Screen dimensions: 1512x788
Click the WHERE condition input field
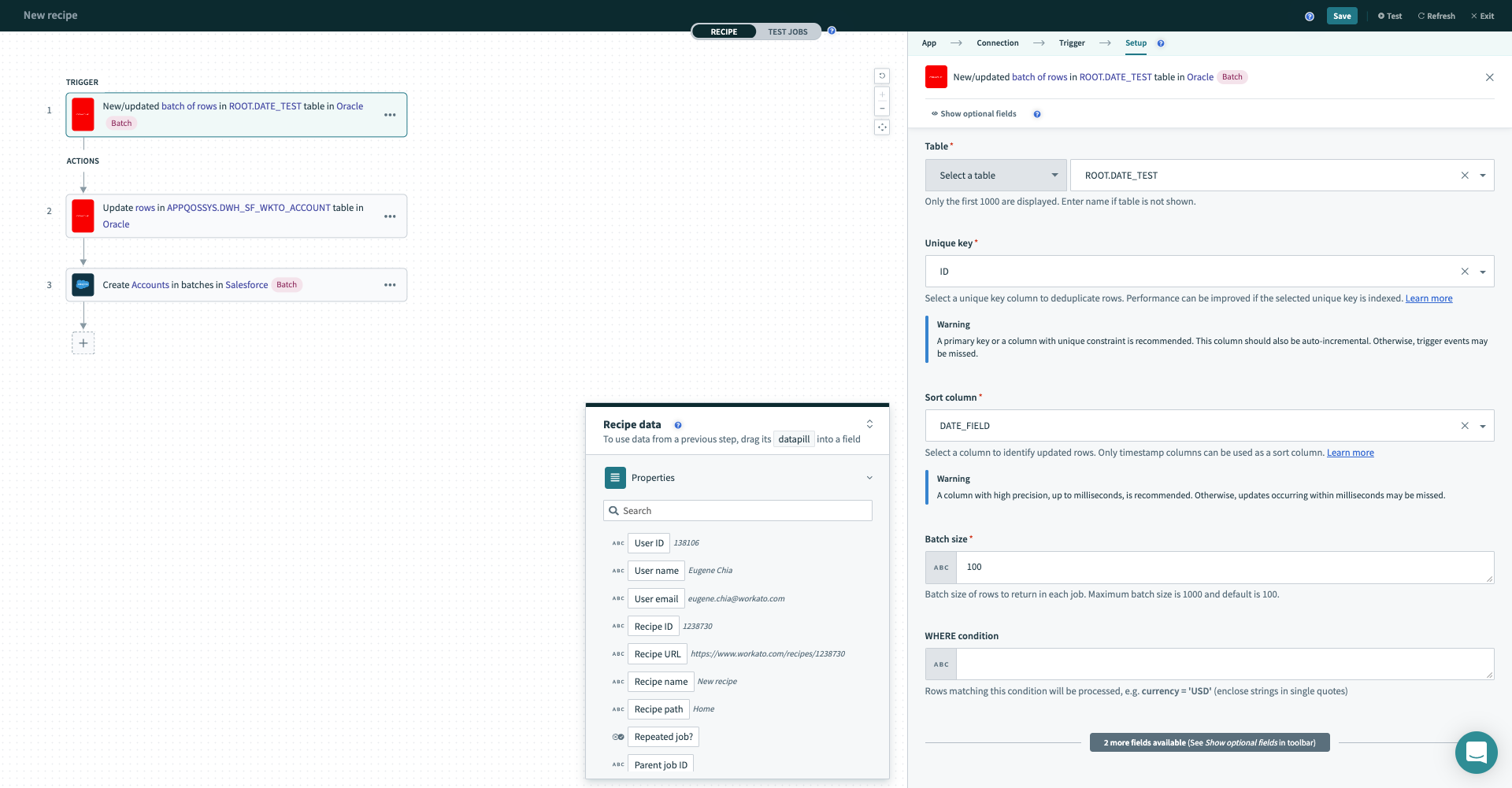tap(1224, 664)
